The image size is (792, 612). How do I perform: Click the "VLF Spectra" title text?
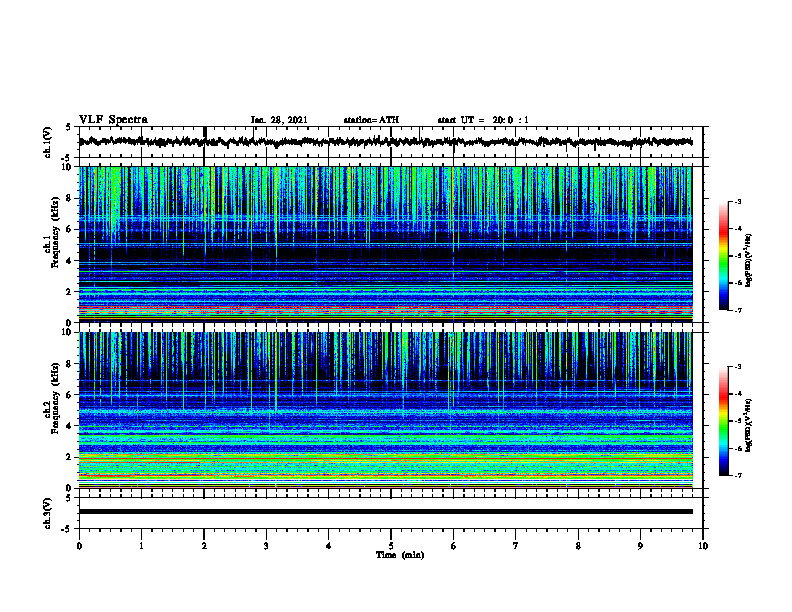[x=113, y=120]
